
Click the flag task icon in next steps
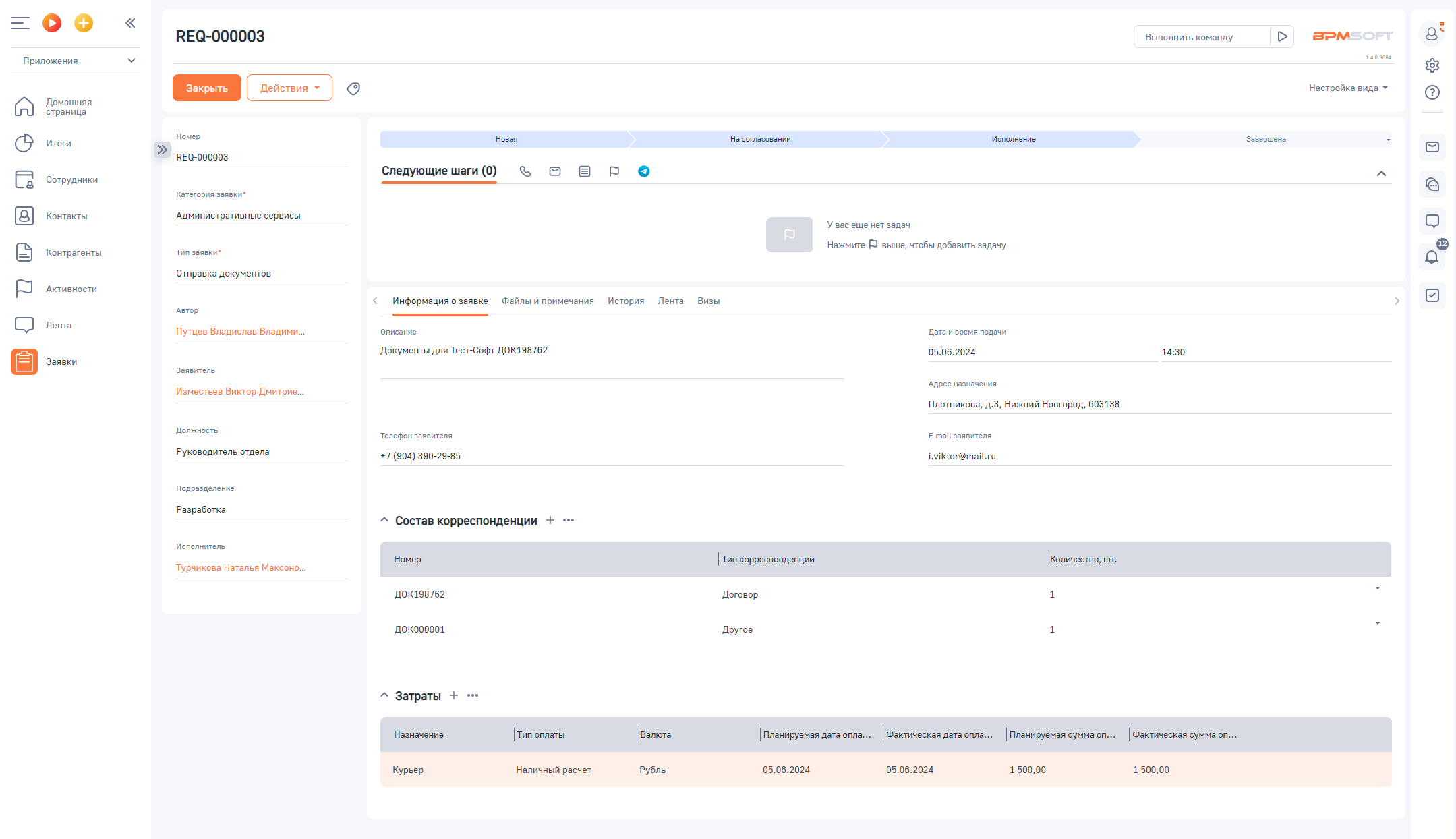point(614,171)
